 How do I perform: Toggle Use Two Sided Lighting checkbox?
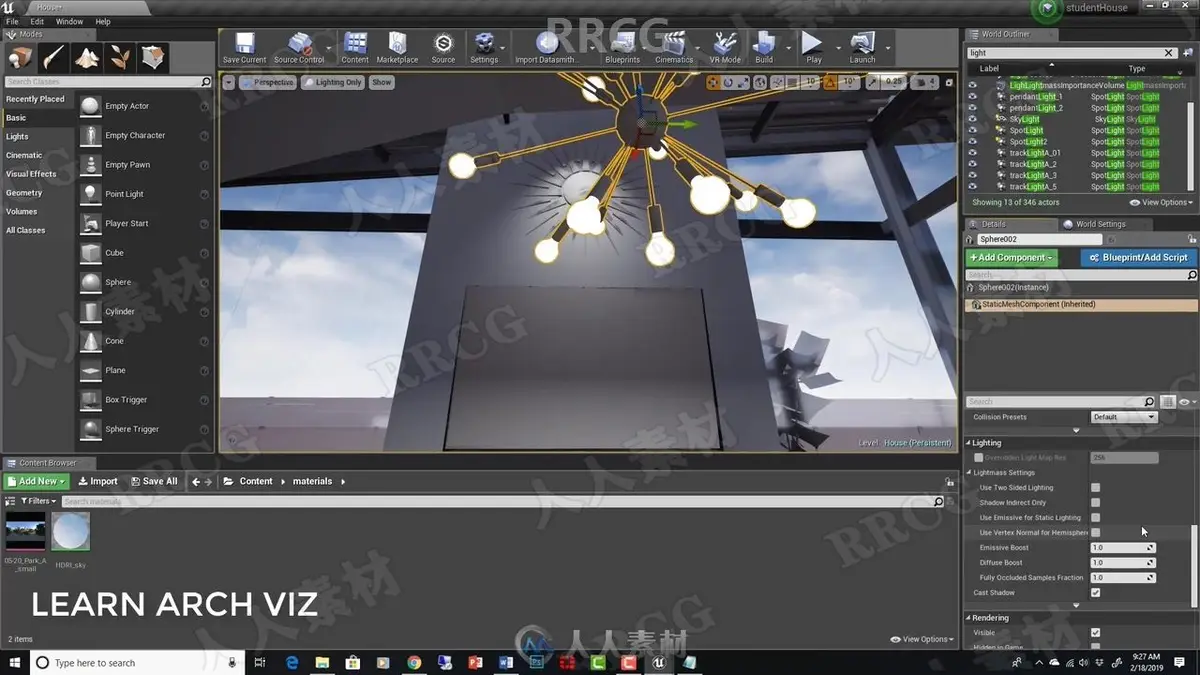[1095, 488]
